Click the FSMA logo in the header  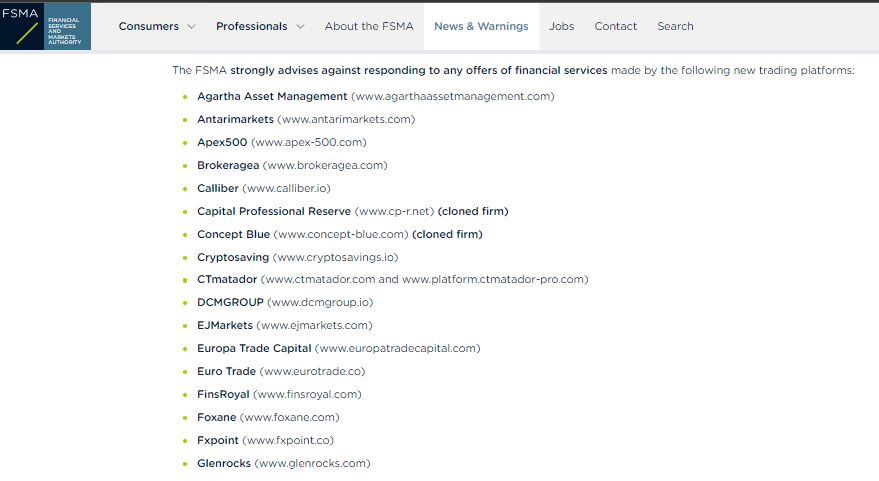pyautogui.click(x=45, y=26)
